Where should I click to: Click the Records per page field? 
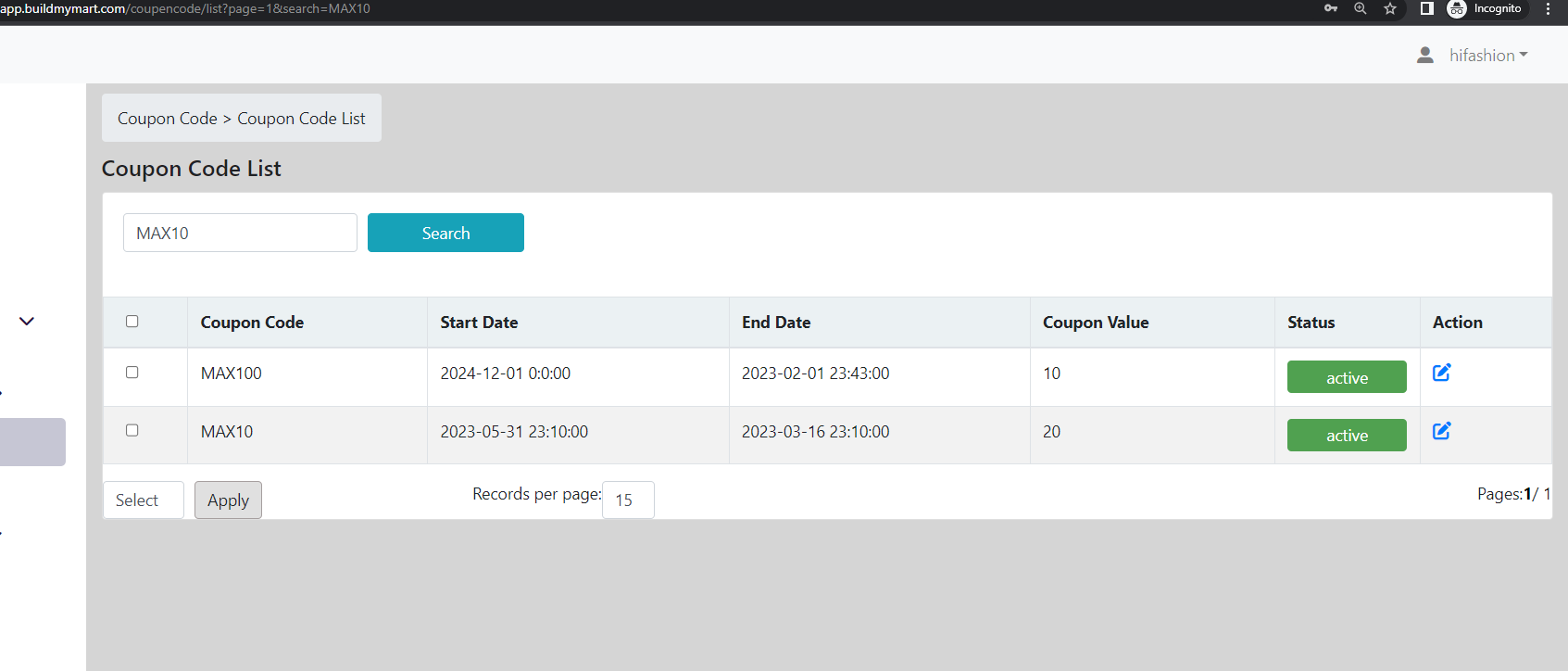click(628, 500)
